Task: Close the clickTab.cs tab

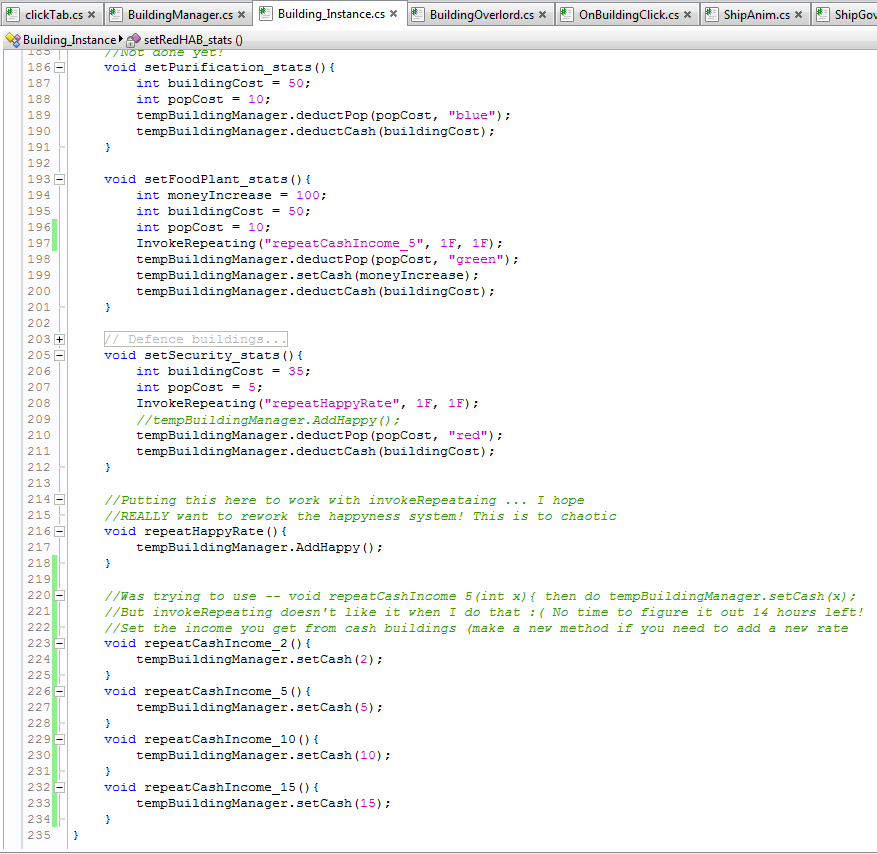Action: 91,15
